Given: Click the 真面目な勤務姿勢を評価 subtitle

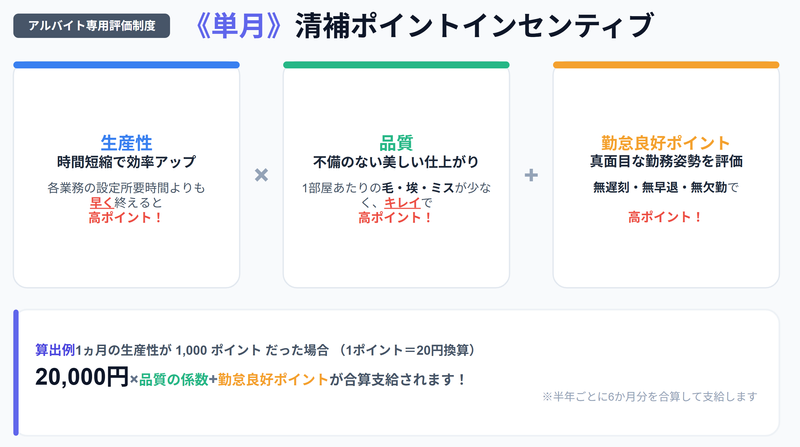Looking at the screenshot, I should (x=666, y=161).
